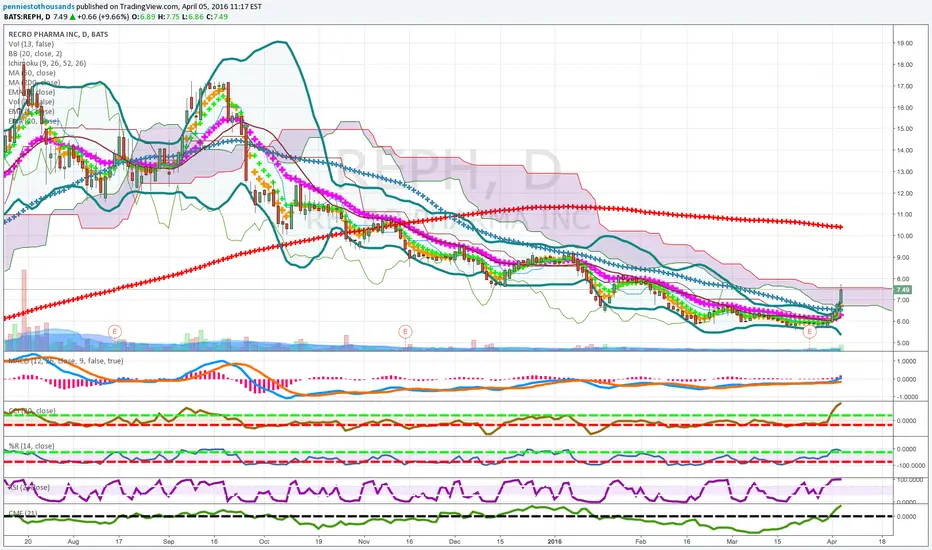The width and height of the screenshot is (932, 550).
Task: Click the O:6.89 open price in header
Action: 144,17
